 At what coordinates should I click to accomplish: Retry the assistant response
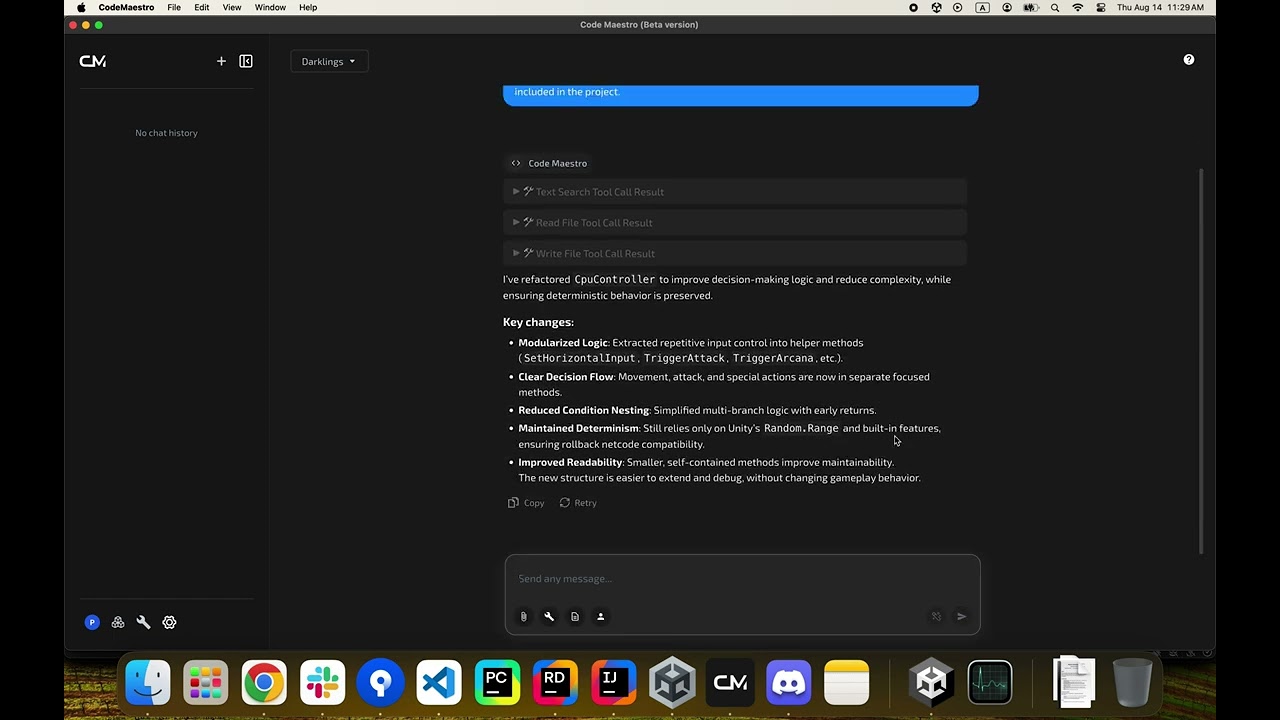click(578, 503)
